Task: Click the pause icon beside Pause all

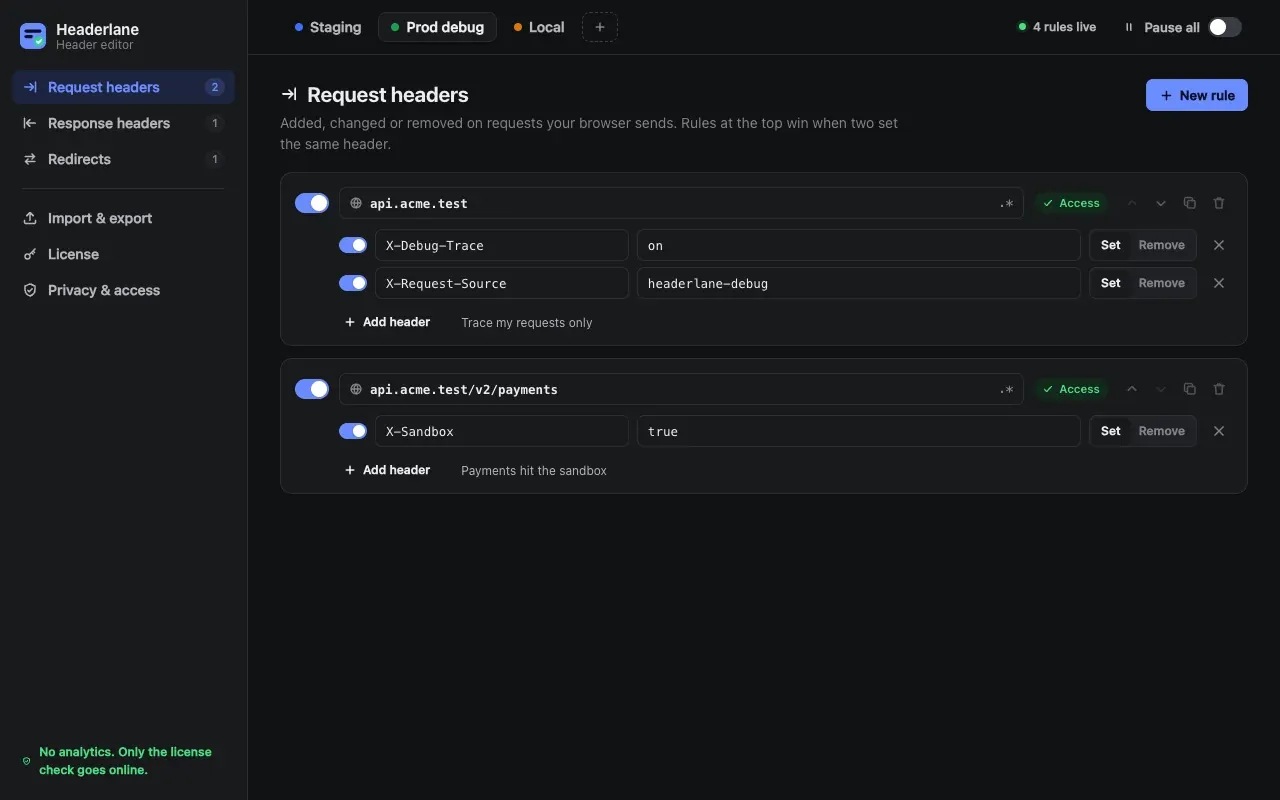Action: 1129,27
